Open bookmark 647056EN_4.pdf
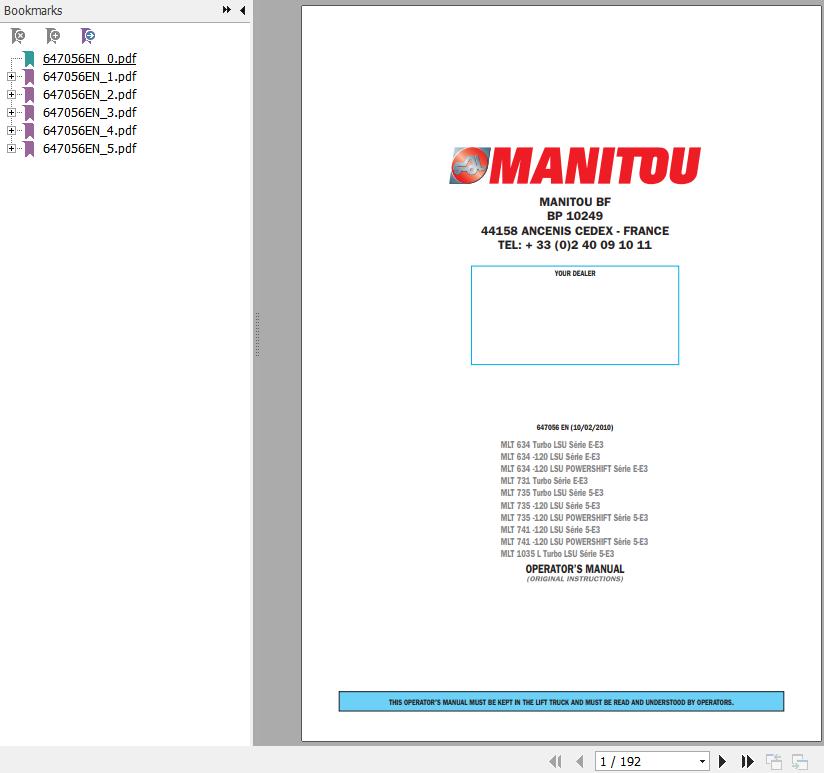This screenshot has width=824, height=773. (89, 130)
